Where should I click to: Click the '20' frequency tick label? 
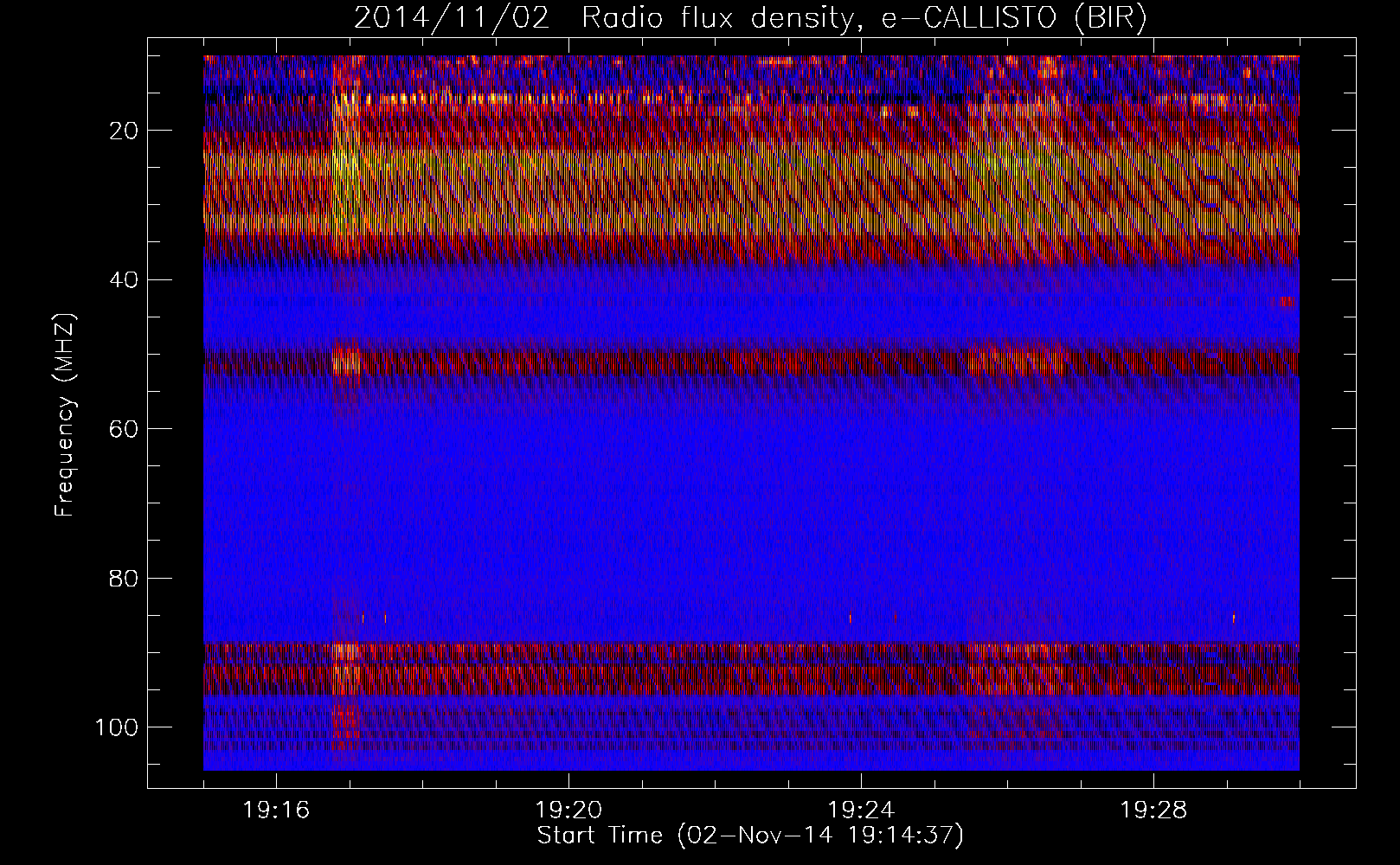pyautogui.click(x=125, y=131)
